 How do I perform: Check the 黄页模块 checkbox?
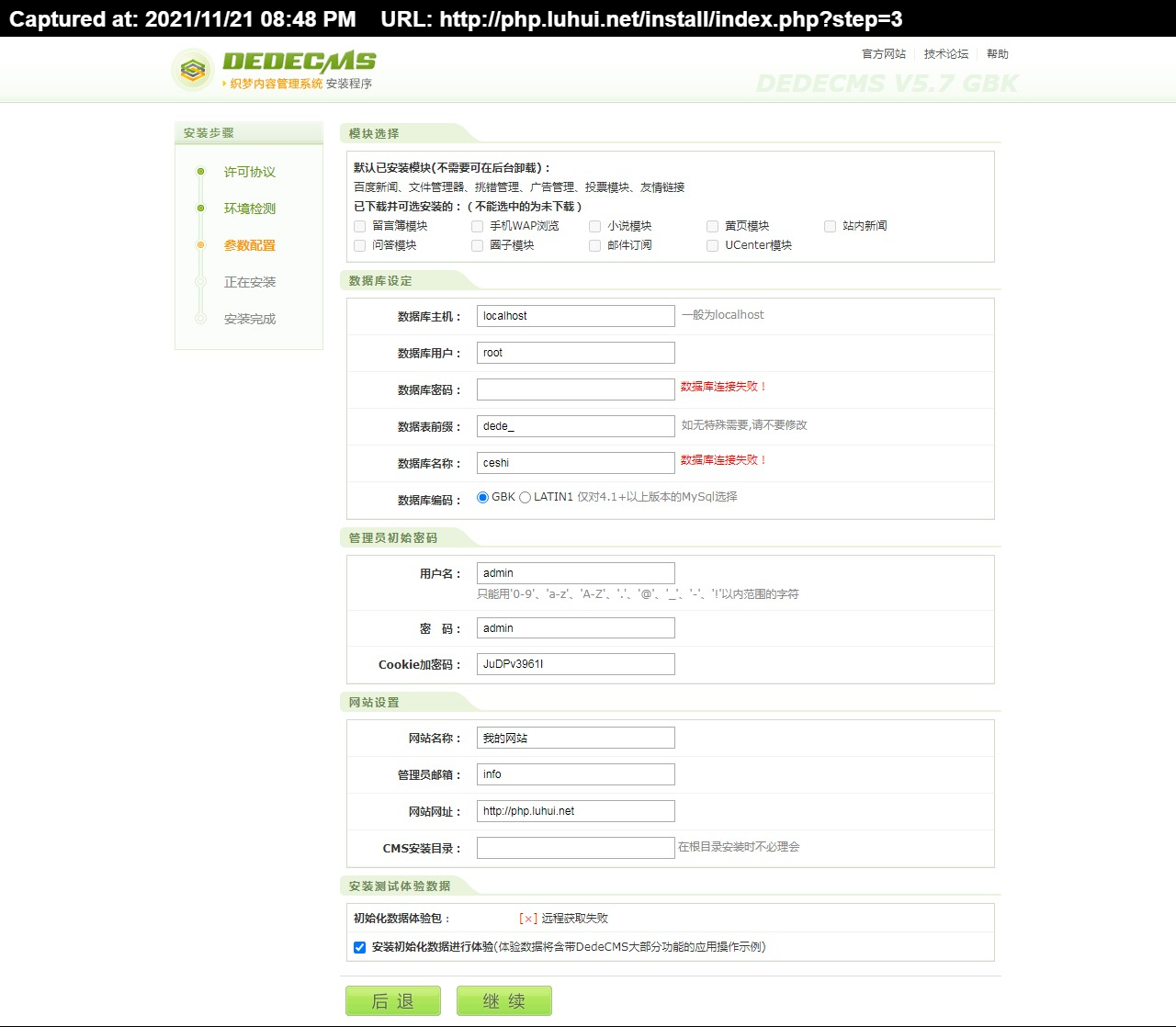click(713, 226)
